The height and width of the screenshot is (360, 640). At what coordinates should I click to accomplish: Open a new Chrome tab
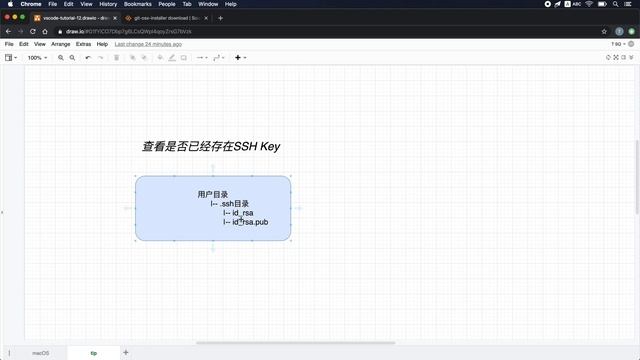[x=220, y=18]
